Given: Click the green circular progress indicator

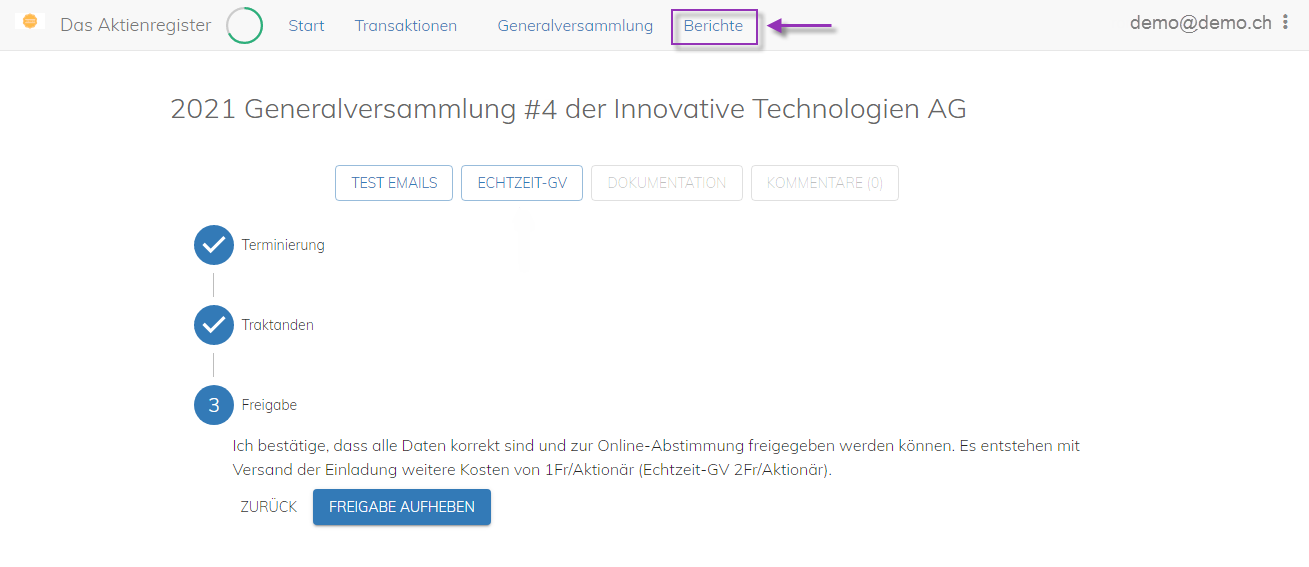Looking at the screenshot, I should click(245, 26).
